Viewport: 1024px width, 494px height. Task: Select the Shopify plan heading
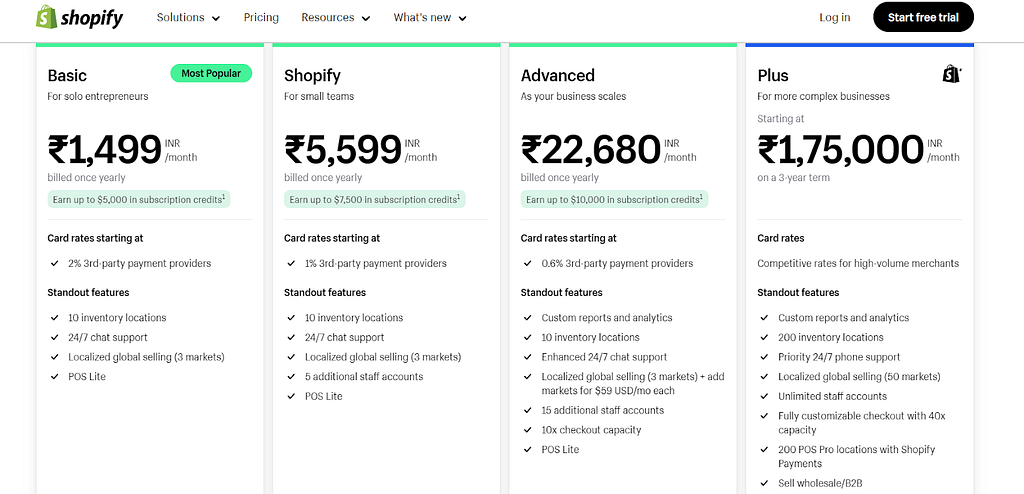pyautogui.click(x=312, y=76)
